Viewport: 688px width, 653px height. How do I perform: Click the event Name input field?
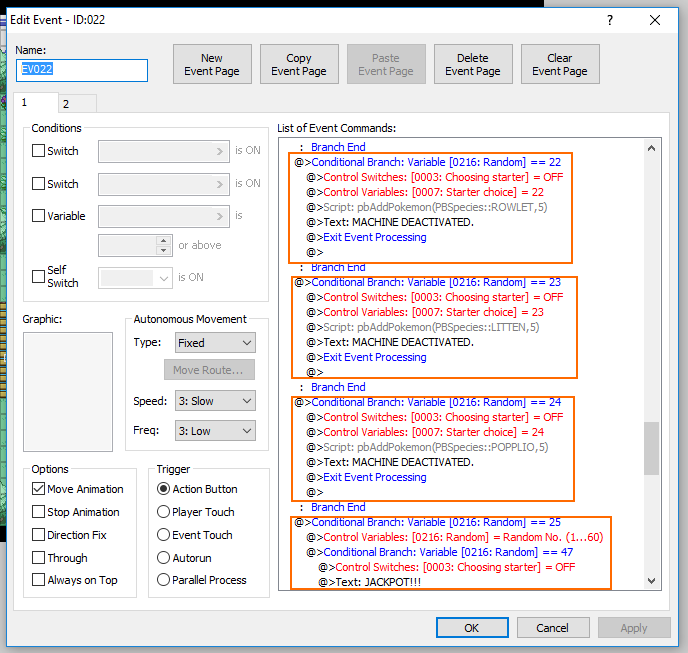[82, 70]
